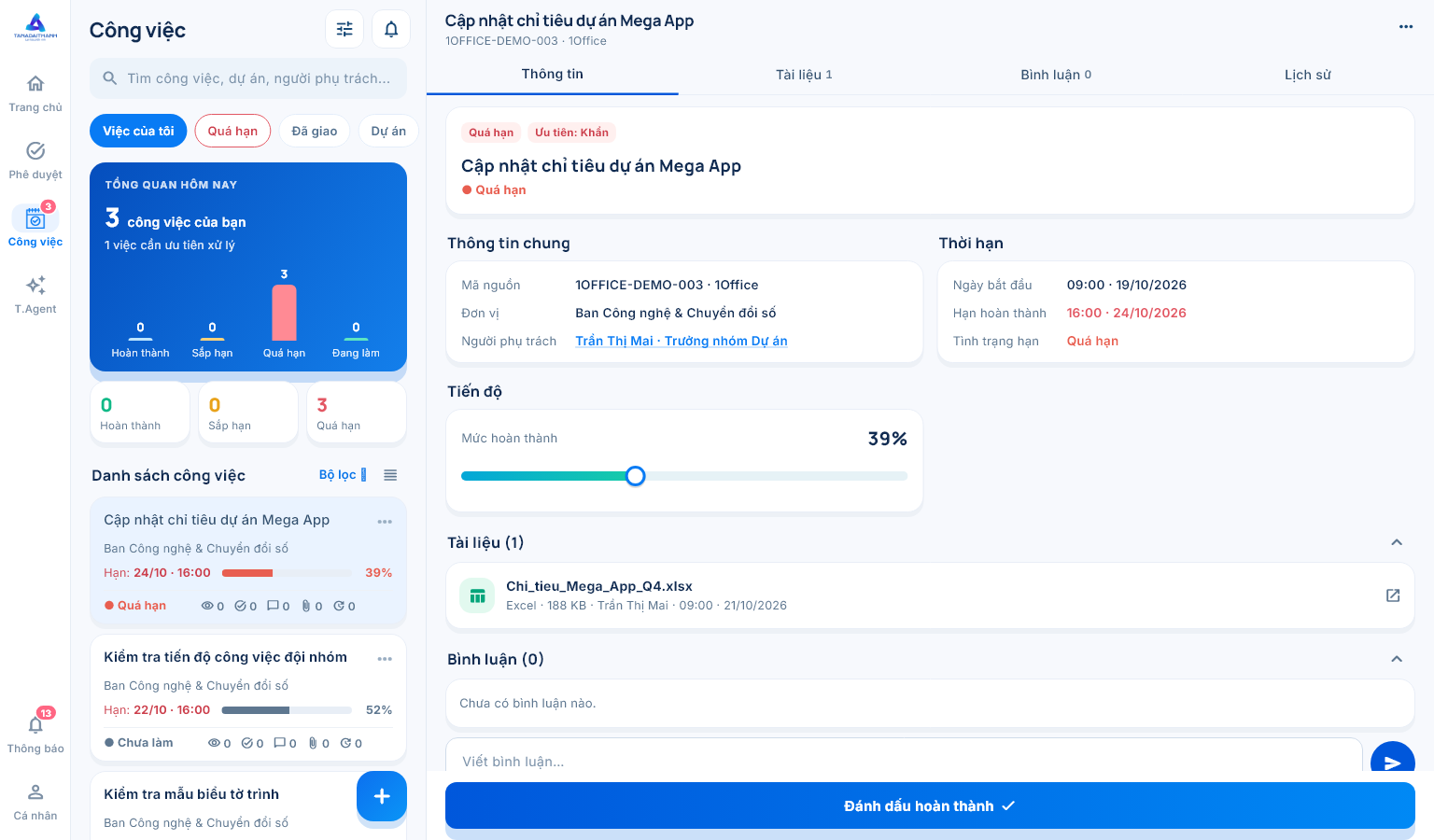This screenshot has width=1434, height=840.
Task: Open Trần Thị Mai · Trưởng nhóm Dự án link
Action: pos(682,341)
